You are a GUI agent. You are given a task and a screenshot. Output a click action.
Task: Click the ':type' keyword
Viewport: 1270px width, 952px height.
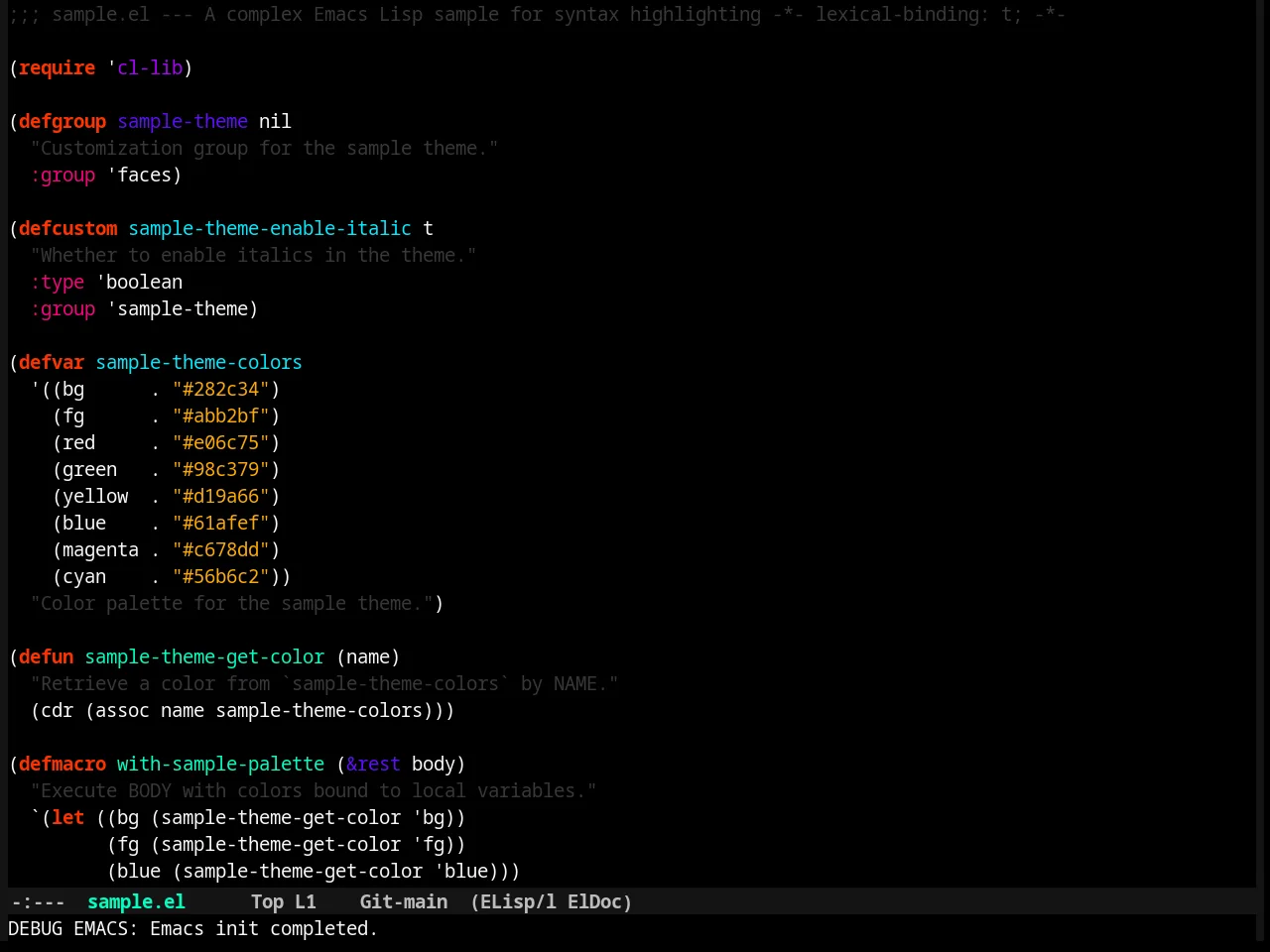58,282
